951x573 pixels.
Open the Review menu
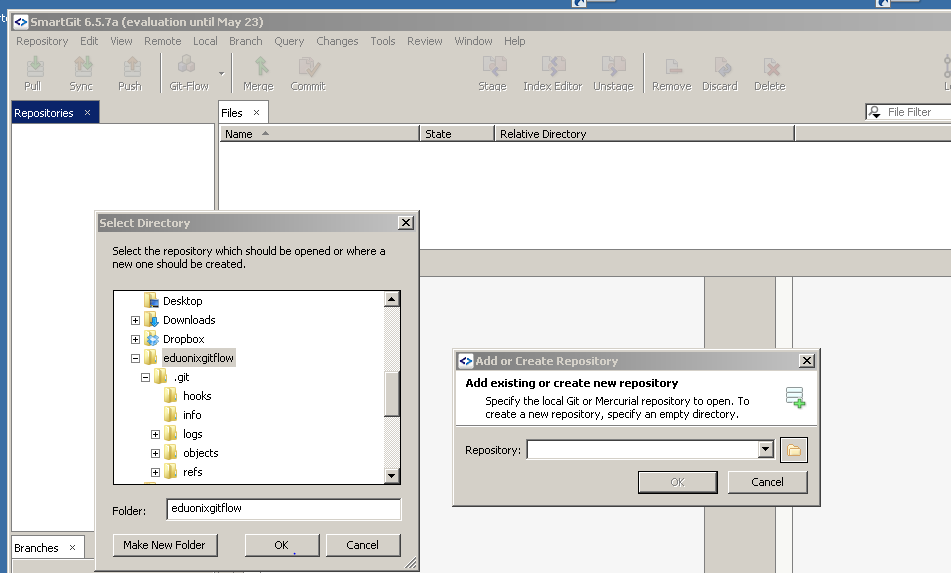(425, 41)
